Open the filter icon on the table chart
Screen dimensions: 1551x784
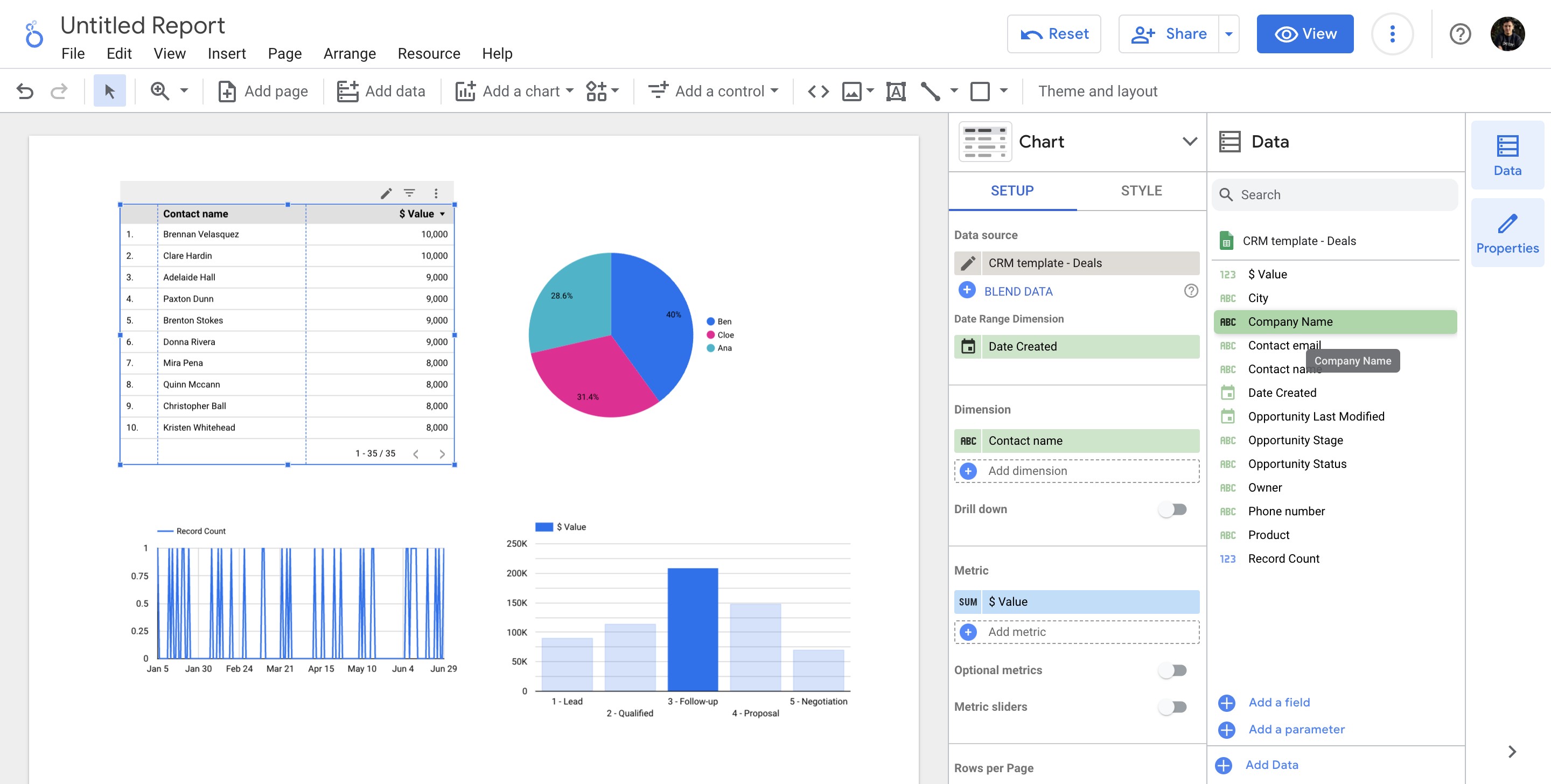click(x=410, y=193)
